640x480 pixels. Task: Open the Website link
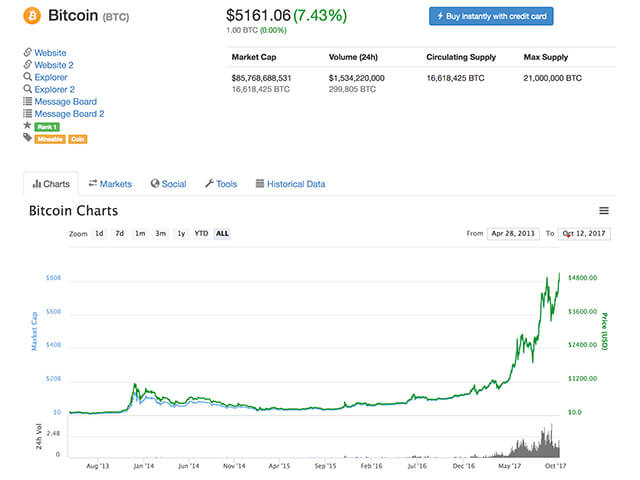(x=50, y=53)
